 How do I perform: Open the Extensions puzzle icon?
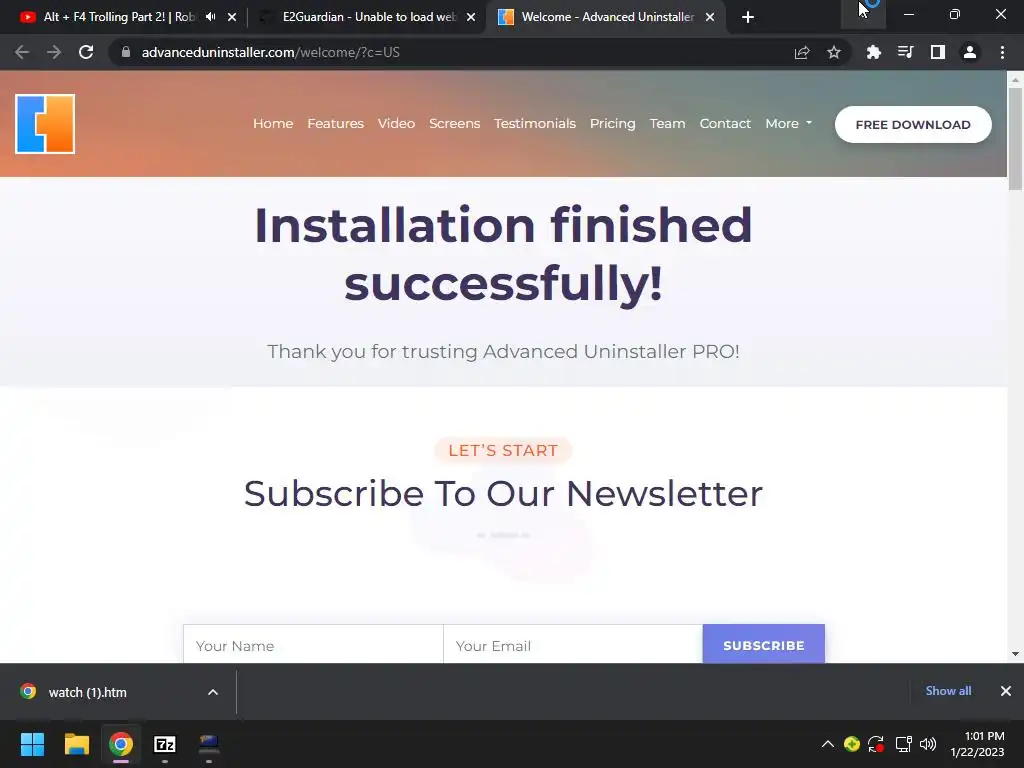873,52
